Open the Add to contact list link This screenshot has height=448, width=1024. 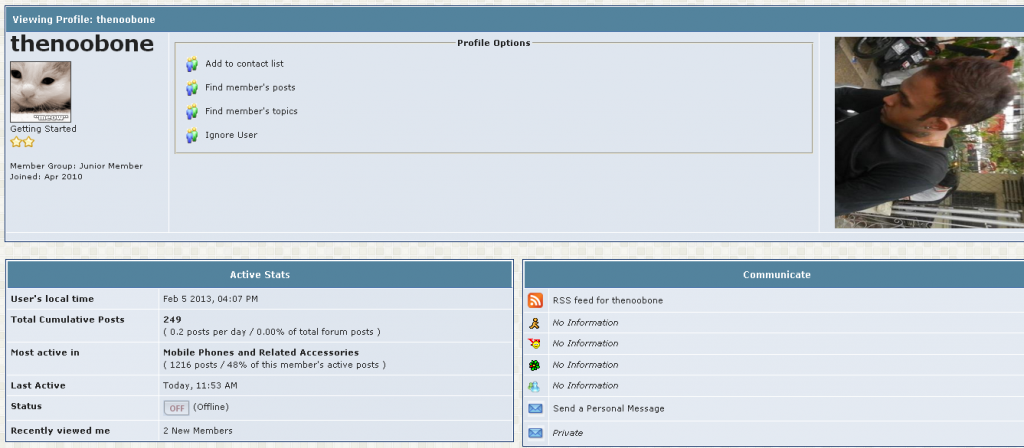tap(244, 64)
